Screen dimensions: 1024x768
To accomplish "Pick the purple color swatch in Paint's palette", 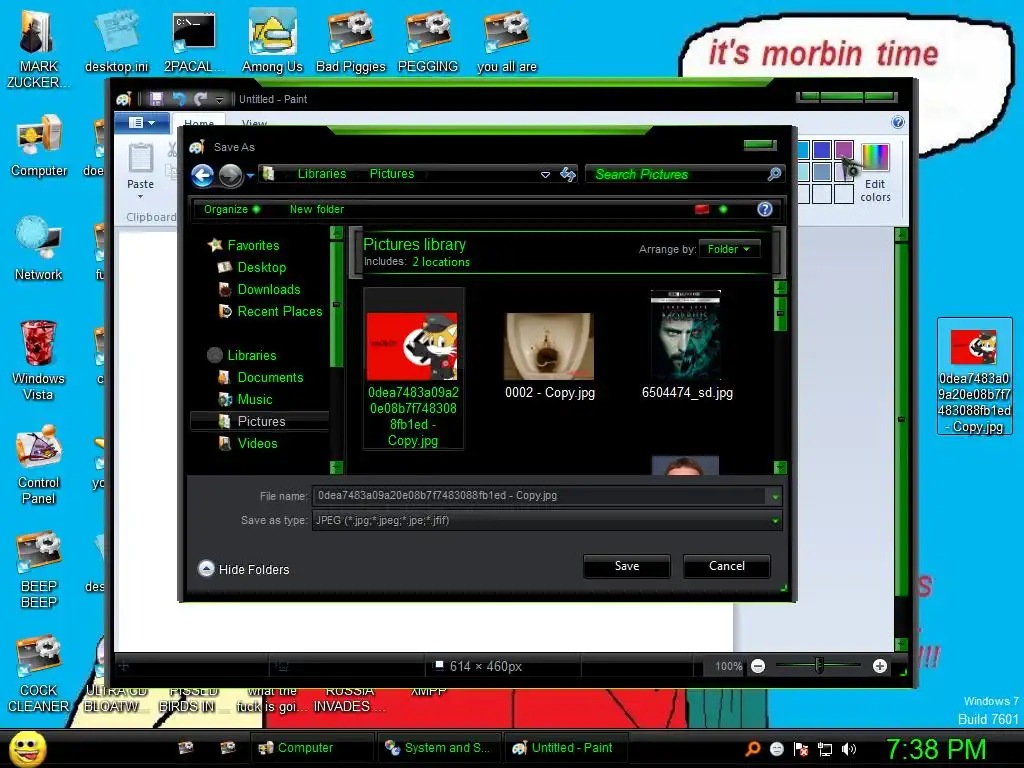I will click(x=844, y=150).
